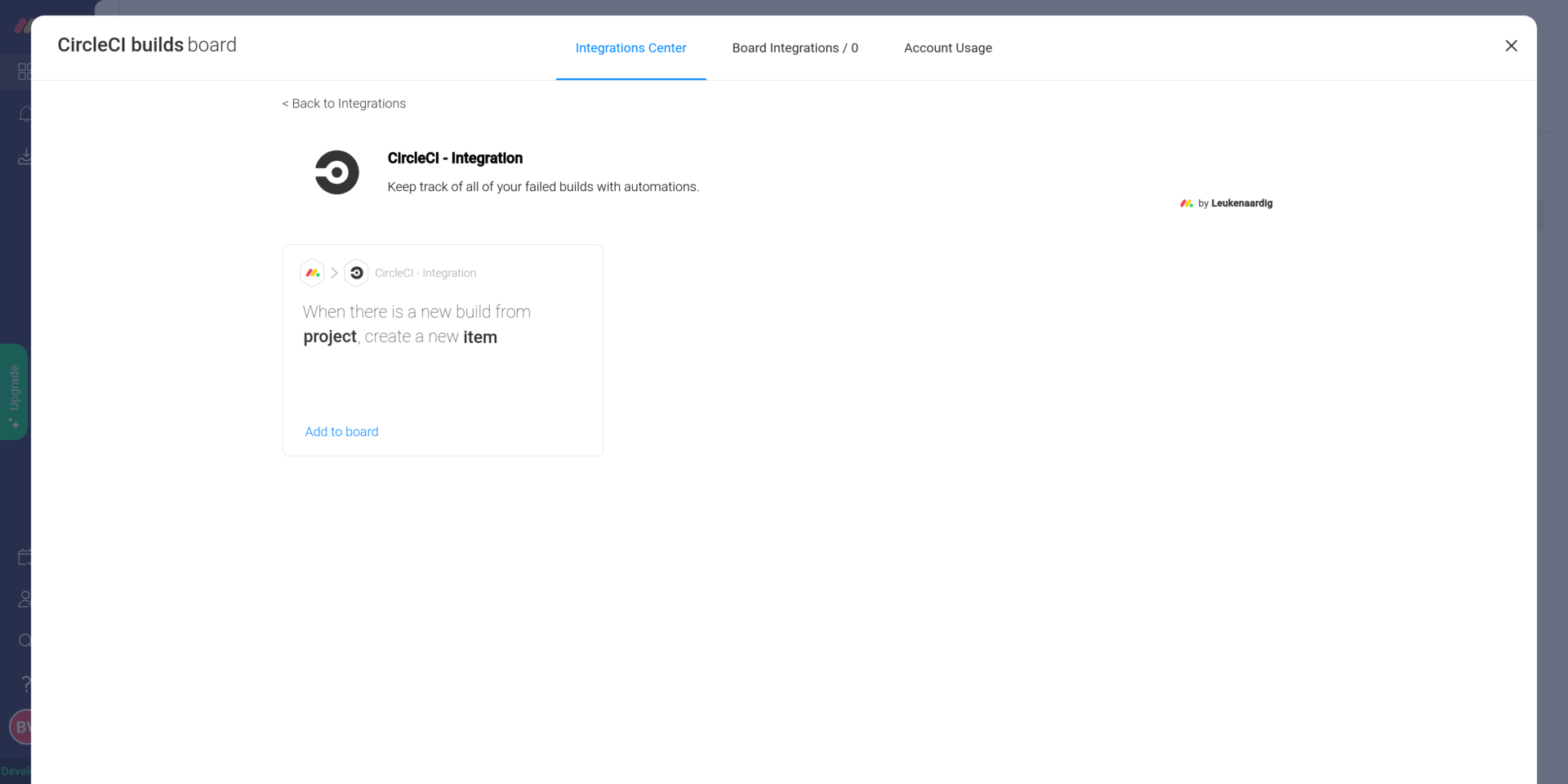Click the monday logo on recipe card
The image size is (1568, 784).
point(313,273)
